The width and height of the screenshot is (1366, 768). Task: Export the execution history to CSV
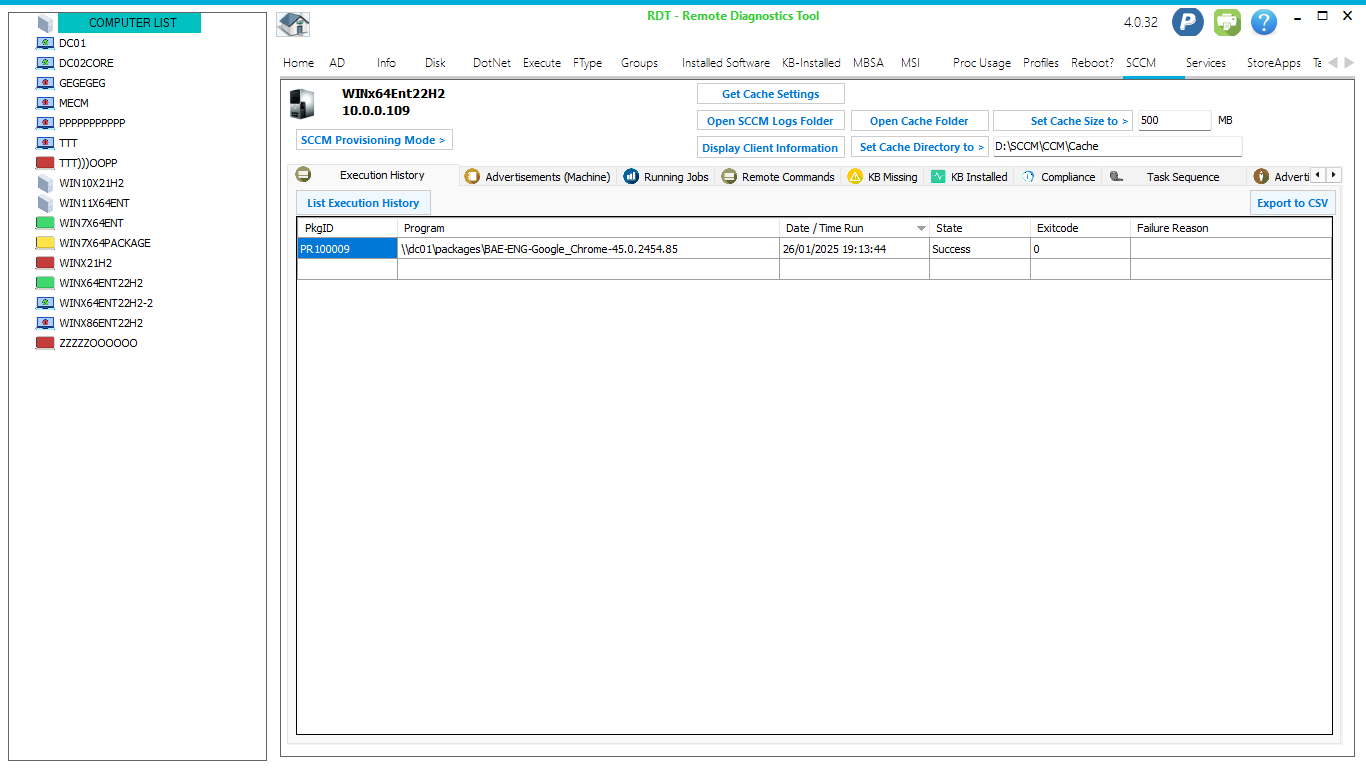1293,203
